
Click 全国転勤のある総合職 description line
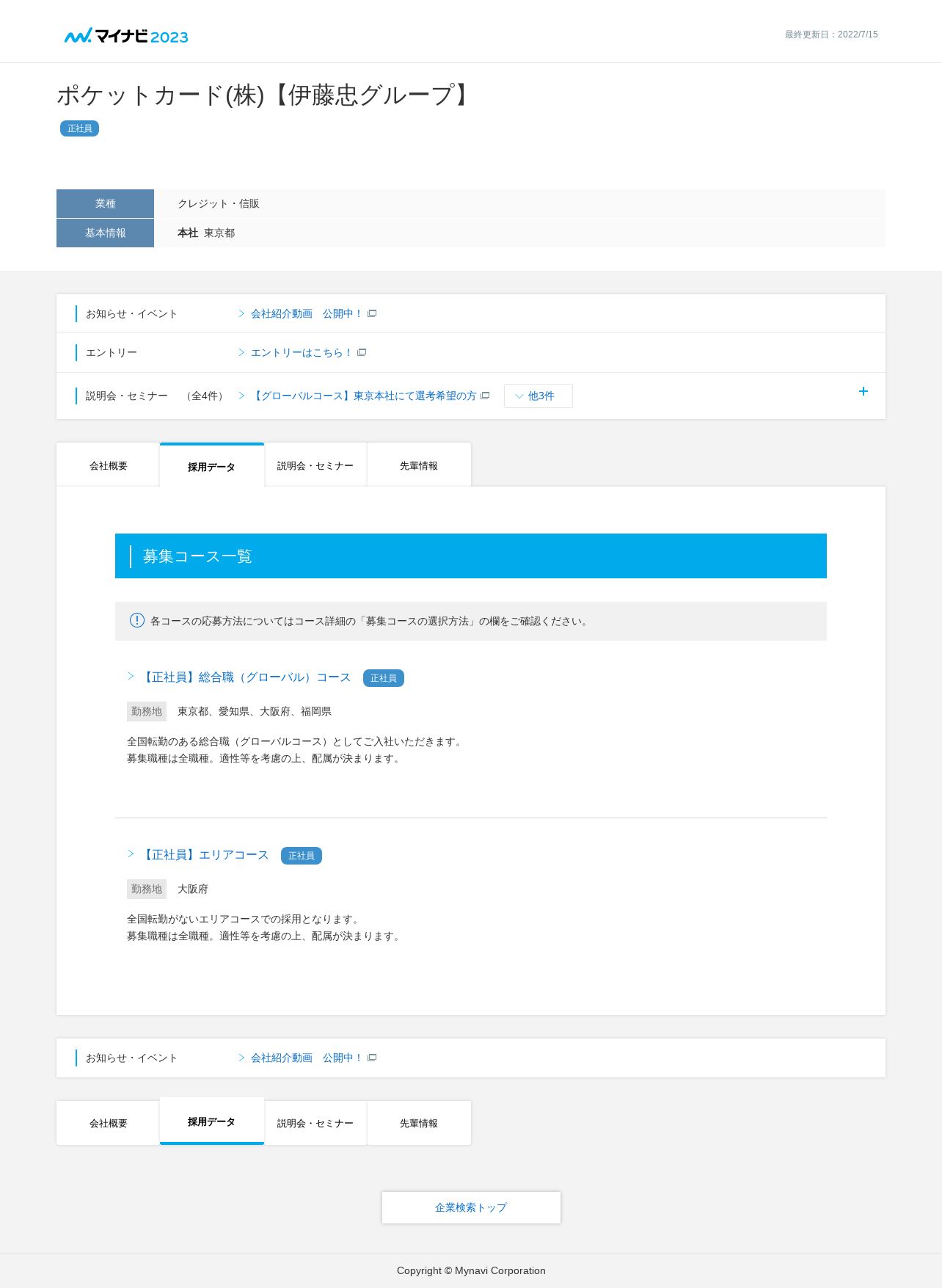[296, 741]
